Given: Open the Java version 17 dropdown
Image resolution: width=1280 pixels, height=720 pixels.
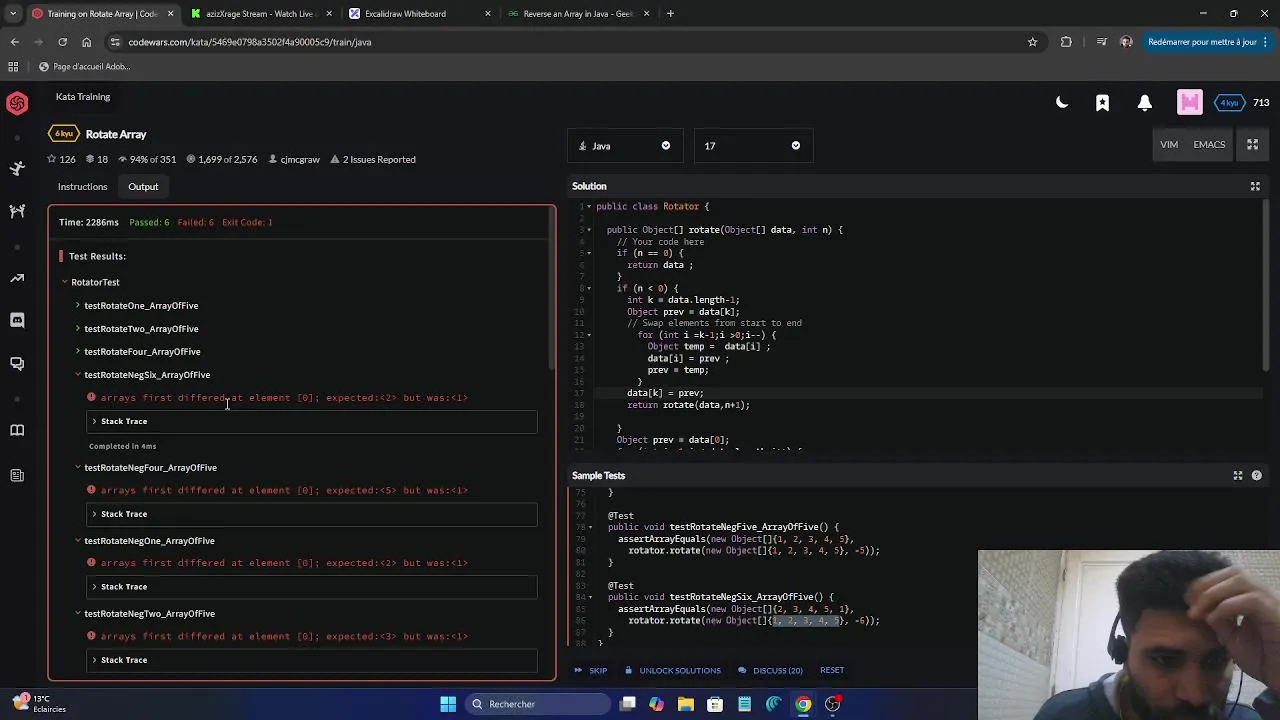Looking at the screenshot, I should [753, 146].
